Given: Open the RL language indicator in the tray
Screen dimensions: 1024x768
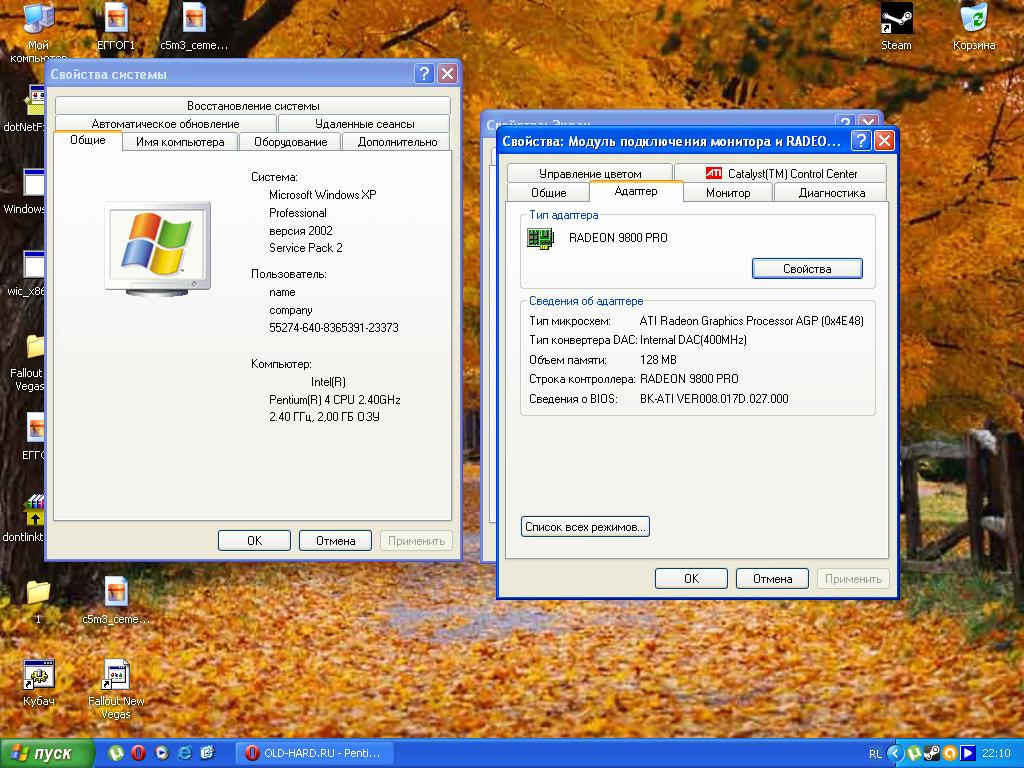Looking at the screenshot, I should 875,754.
